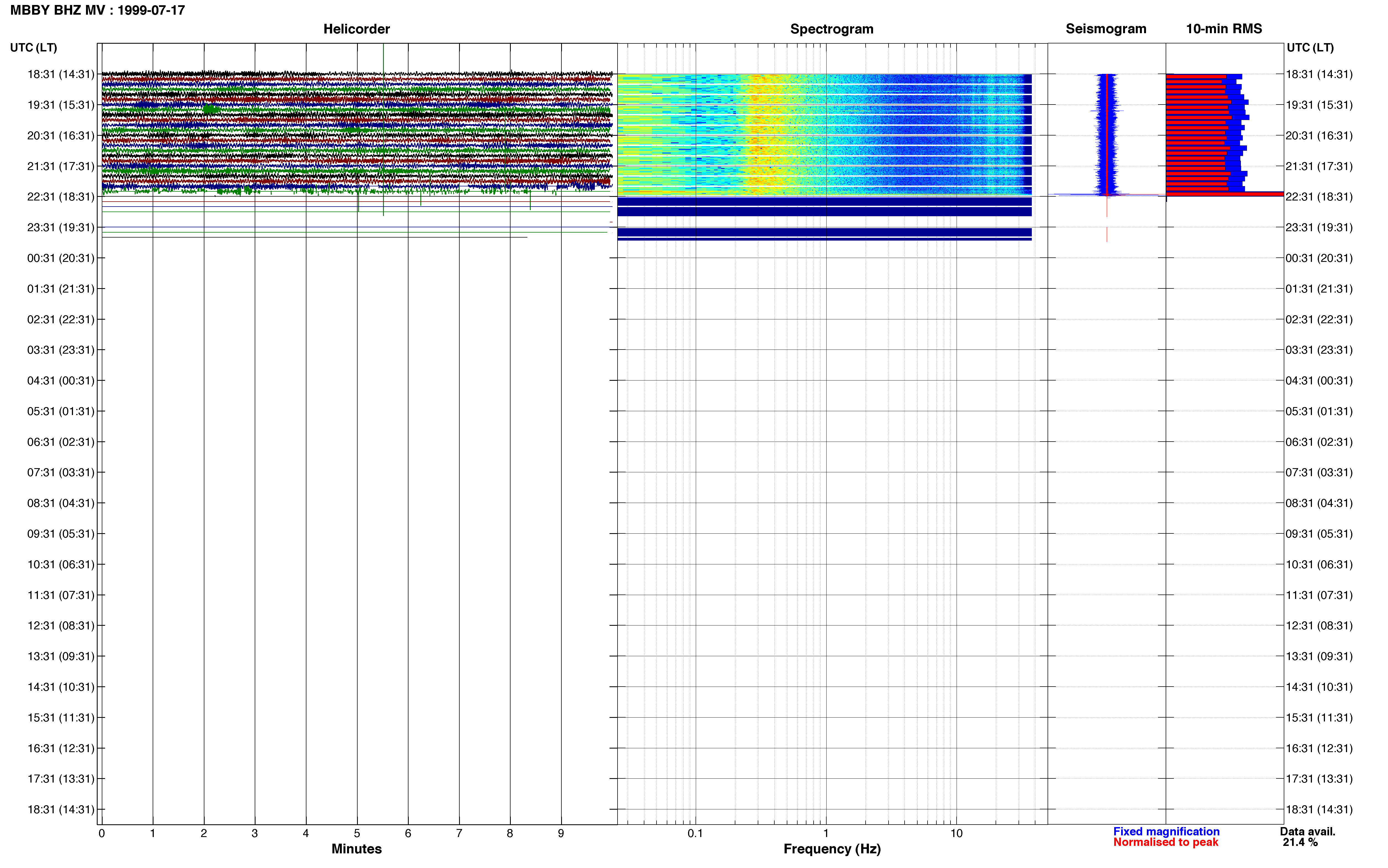This screenshot has height=868, width=1388.
Task: Click the 5 tick on Minutes axis
Action: coord(357,833)
